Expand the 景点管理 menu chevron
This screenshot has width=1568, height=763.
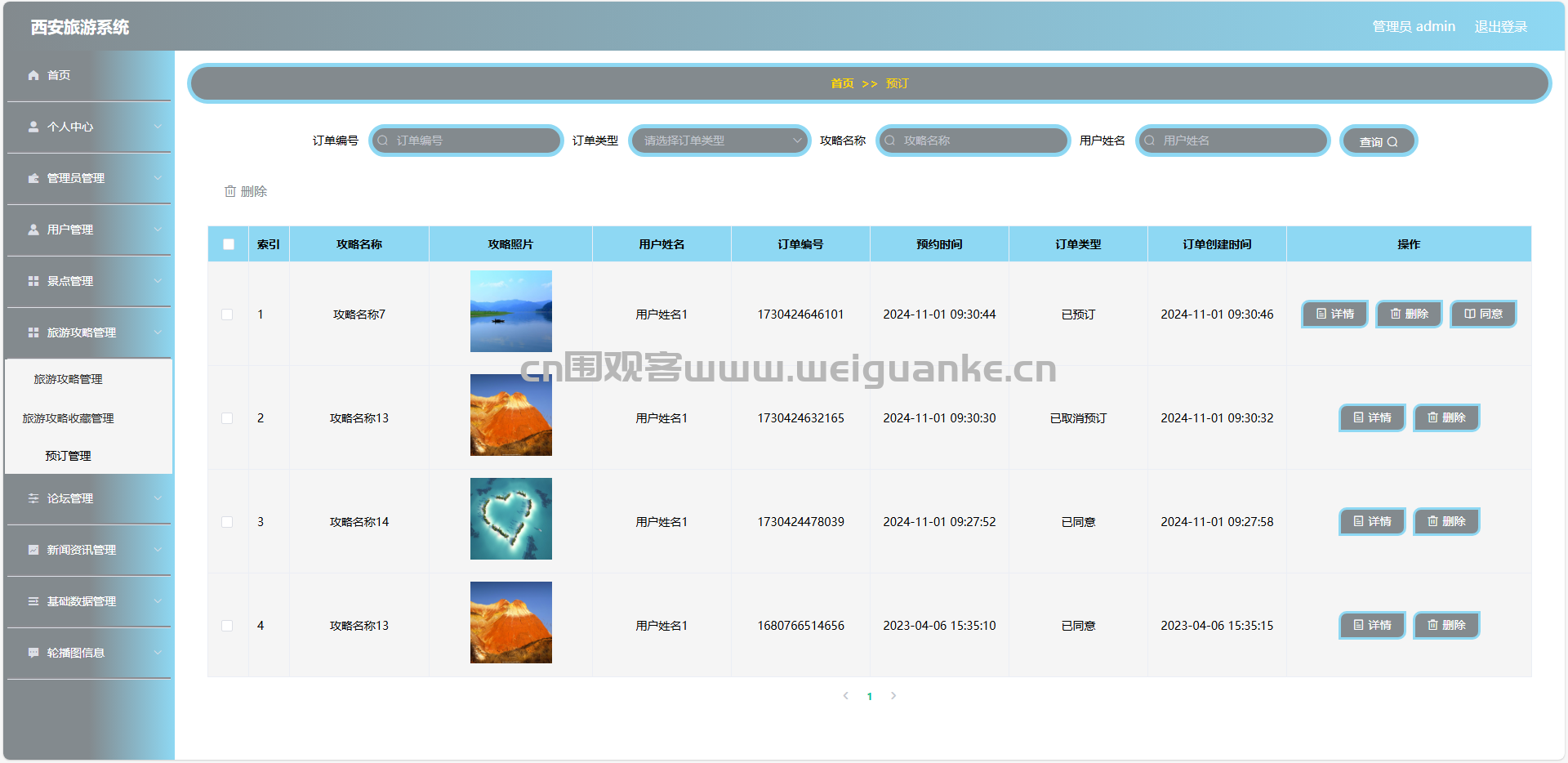158,281
